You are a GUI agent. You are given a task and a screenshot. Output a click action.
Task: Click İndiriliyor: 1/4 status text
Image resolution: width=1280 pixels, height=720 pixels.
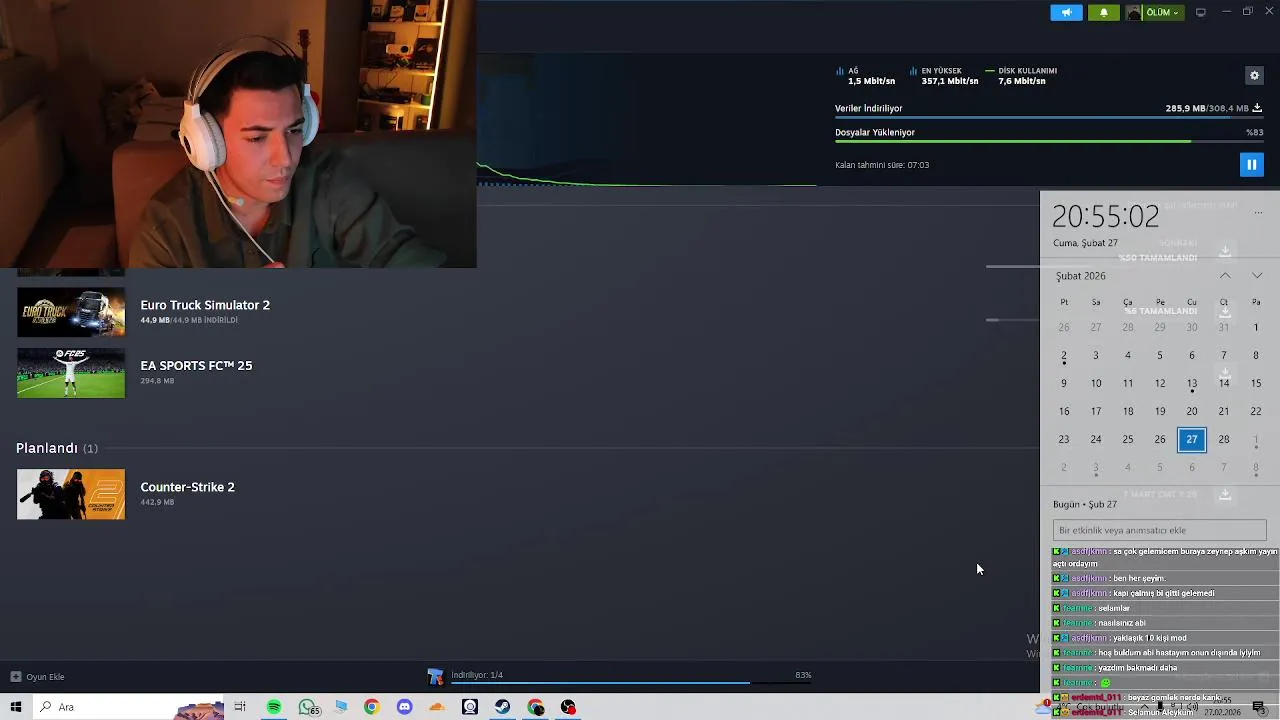point(477,675)
